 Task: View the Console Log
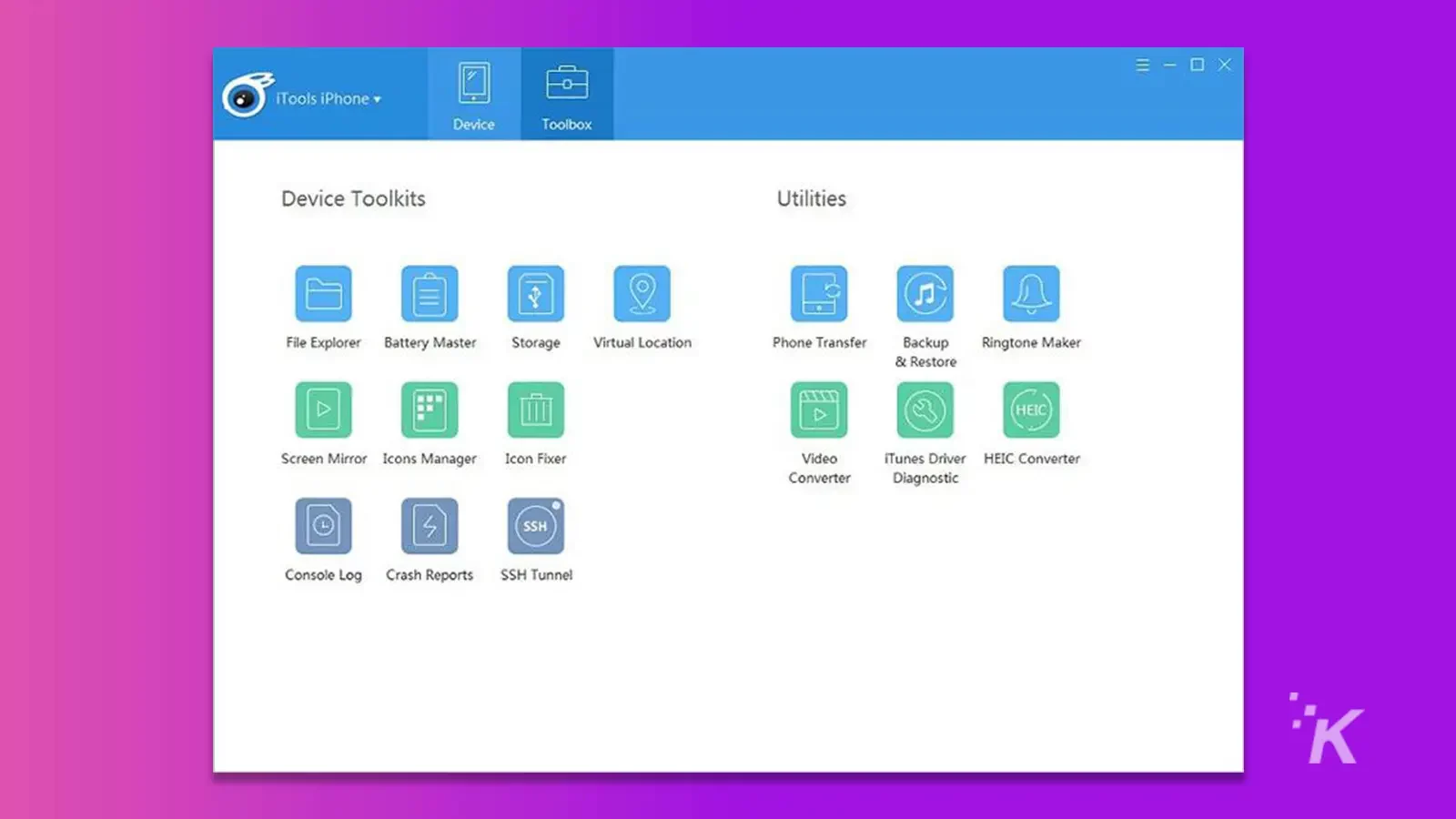coord(323,526)
